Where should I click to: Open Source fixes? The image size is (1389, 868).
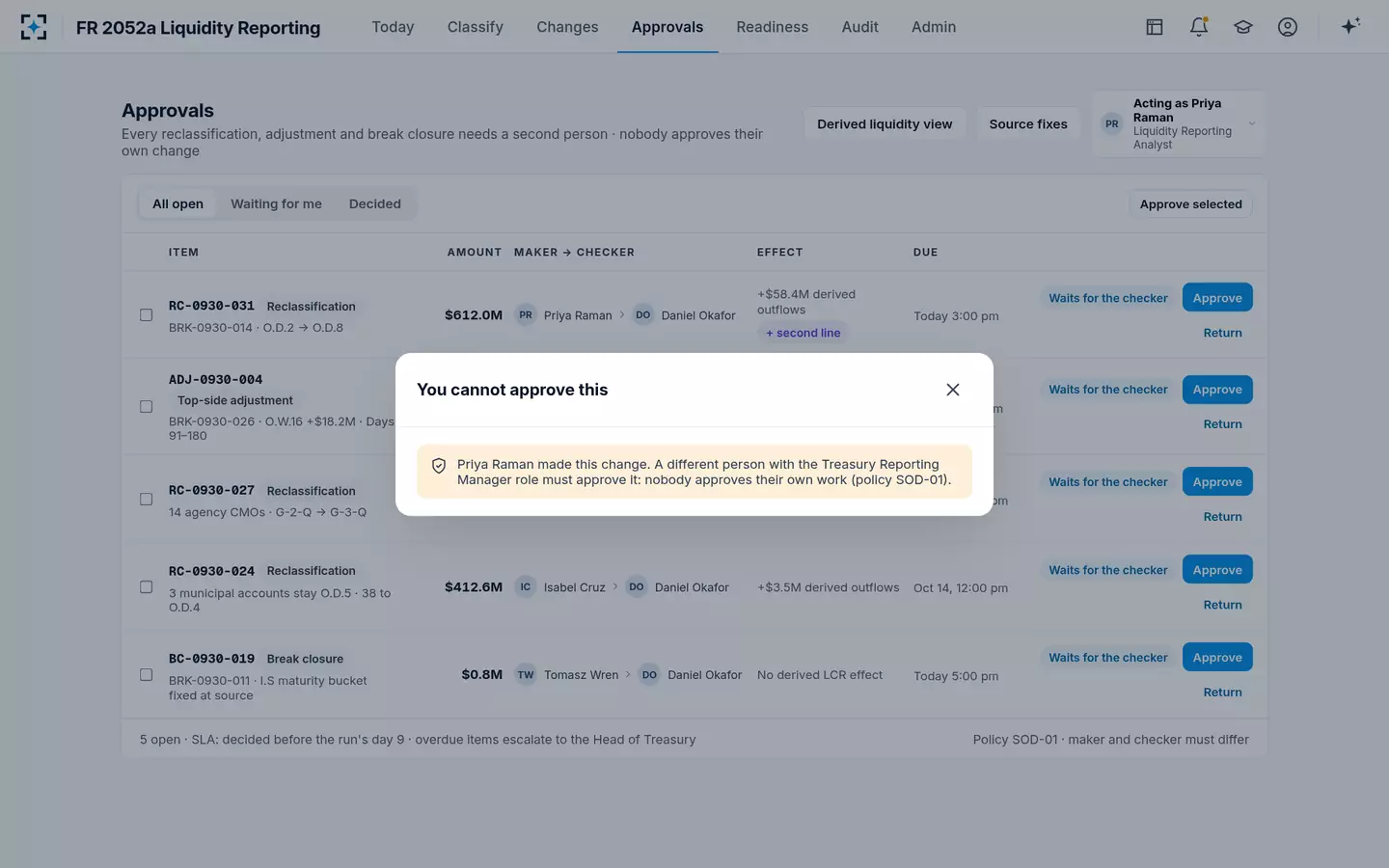pos(1028,124)
